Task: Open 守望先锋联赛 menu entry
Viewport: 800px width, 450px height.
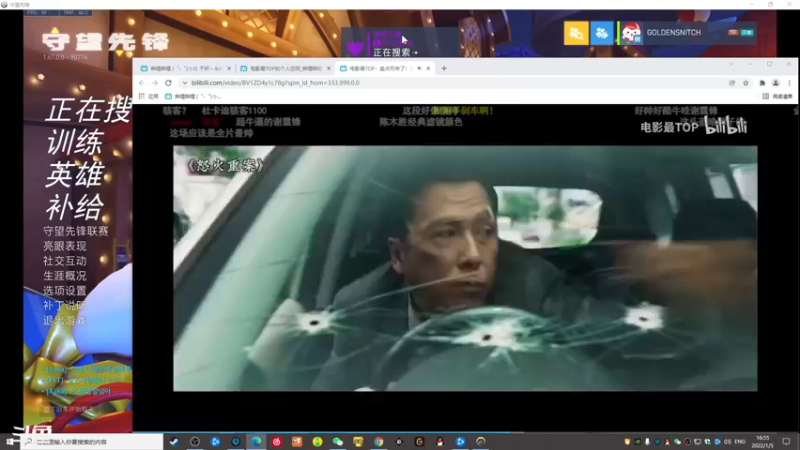Action: tap(76, 231)
